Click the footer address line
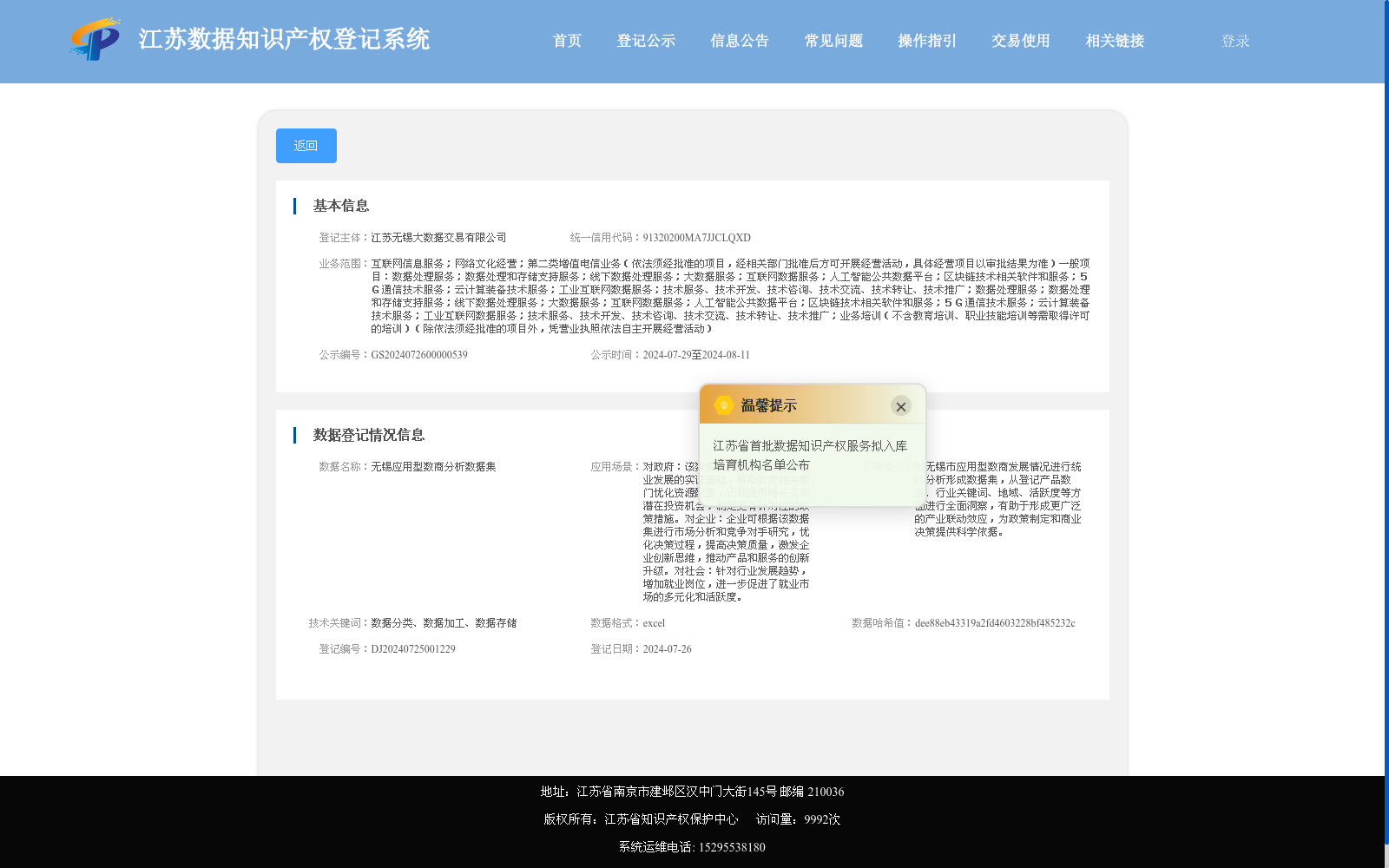Screen dimensions: 1389x868 click(x=692, y=792)
